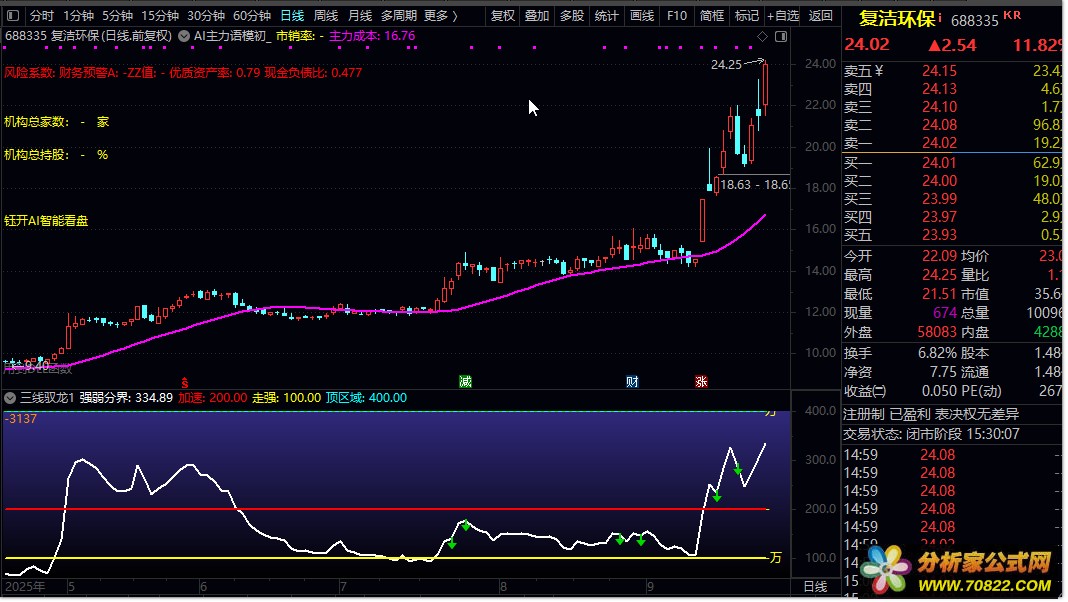Expand the 三线驭龙1 indicator dropdown
This screenshot has width=1068, height=602.
(12, 398)
